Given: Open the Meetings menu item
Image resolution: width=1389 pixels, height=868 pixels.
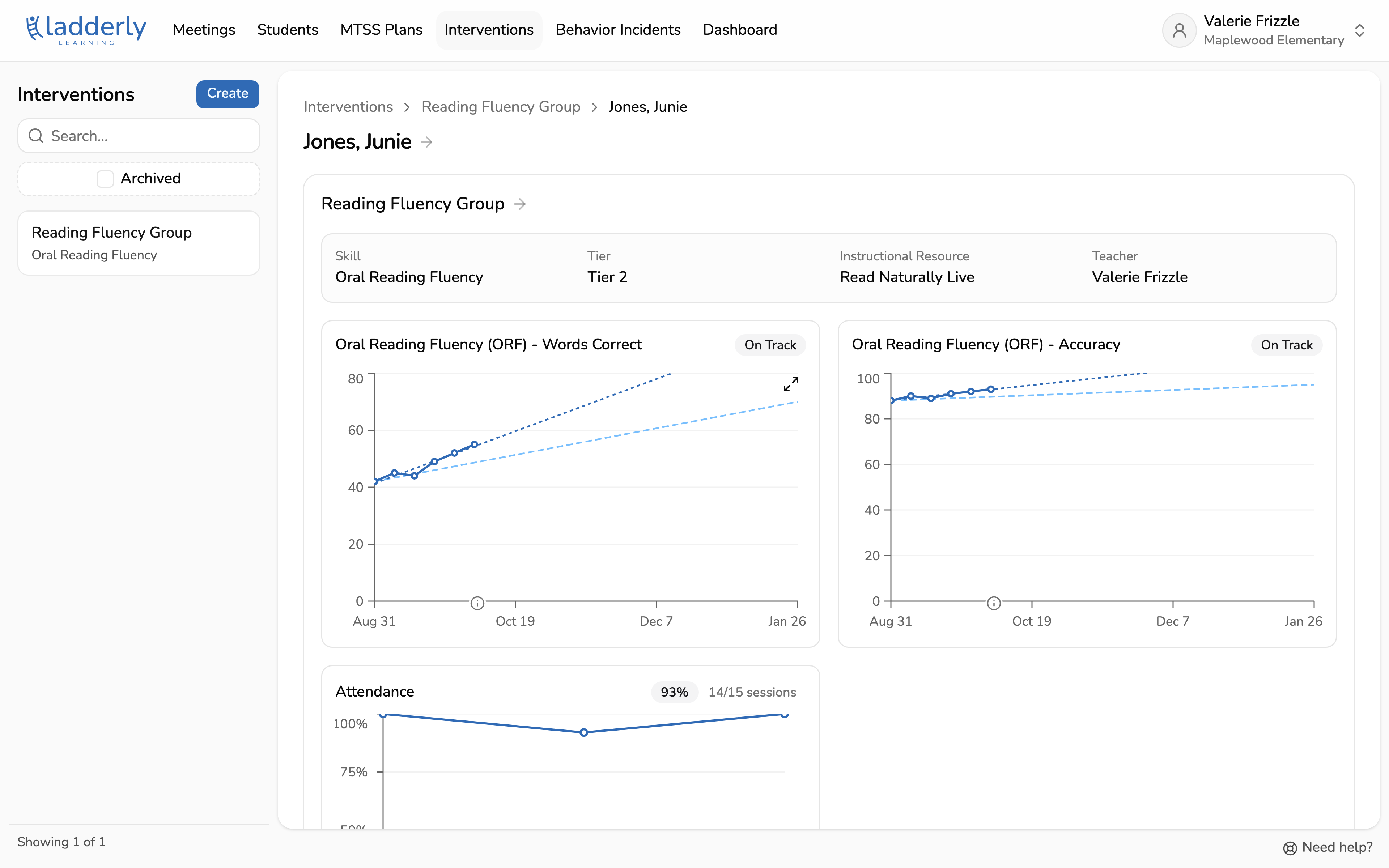Looking at the screenshot, I should [x=204, y=30].
